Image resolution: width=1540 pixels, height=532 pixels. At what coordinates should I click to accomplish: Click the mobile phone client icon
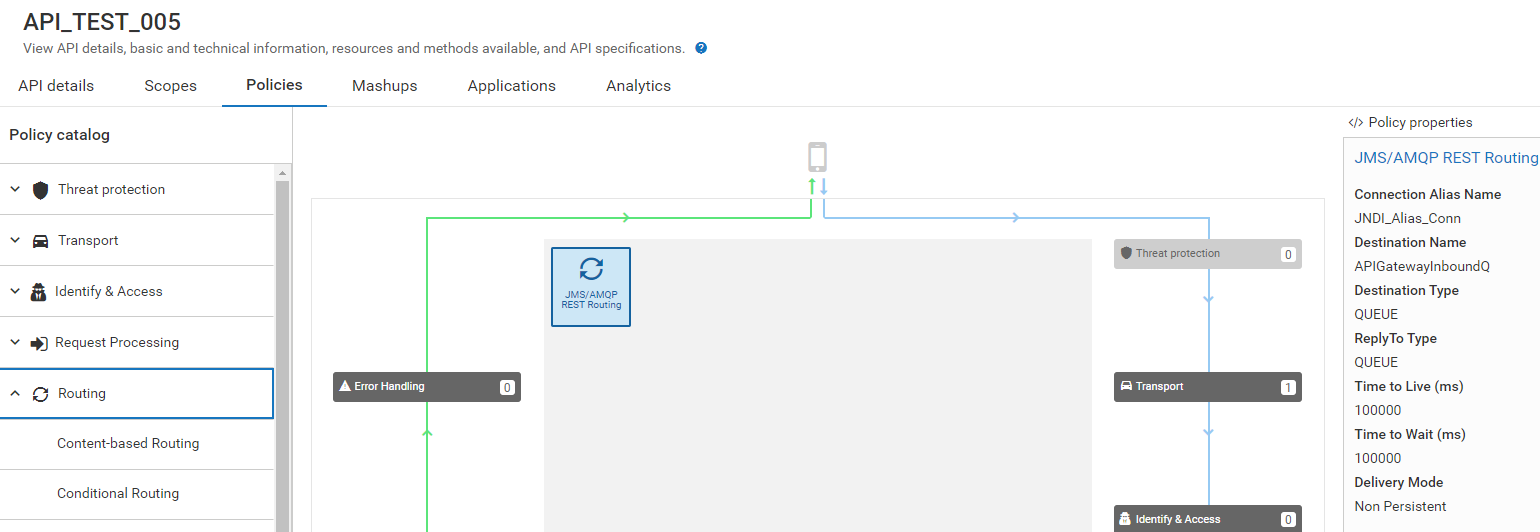817,157
